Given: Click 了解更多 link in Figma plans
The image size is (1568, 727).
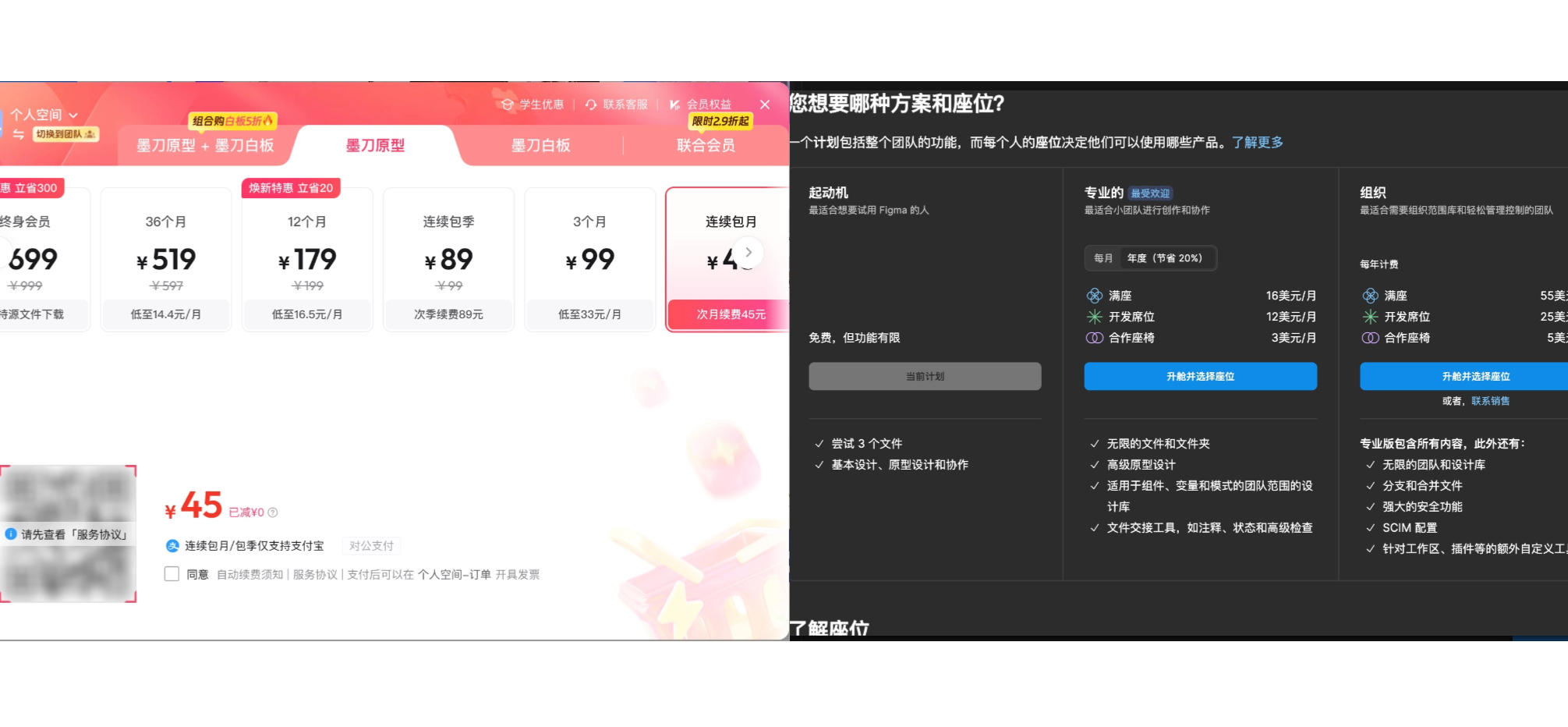Looking at the screenshot, I should click(1257, 142).
